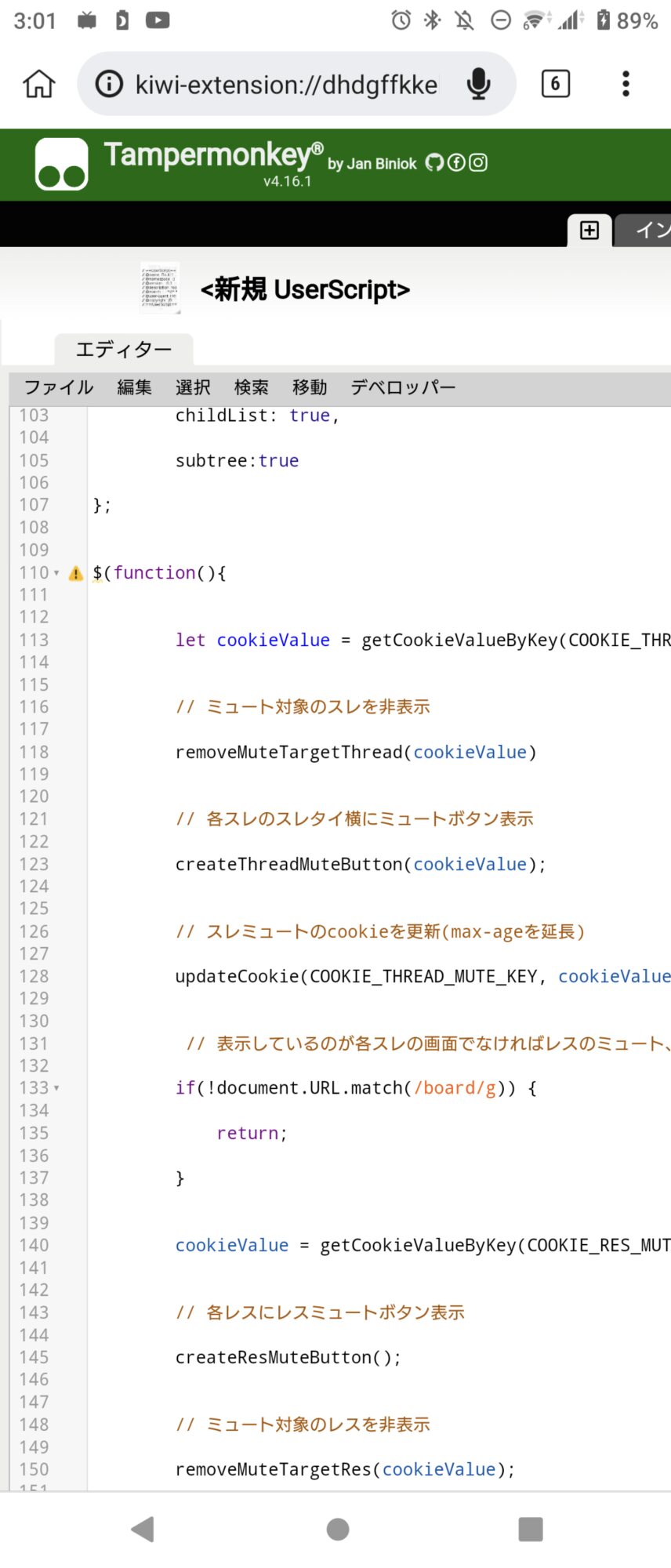Open the デベロッパー menu
This screenshot has width=671, height=1568.
(x=403, y=387)
